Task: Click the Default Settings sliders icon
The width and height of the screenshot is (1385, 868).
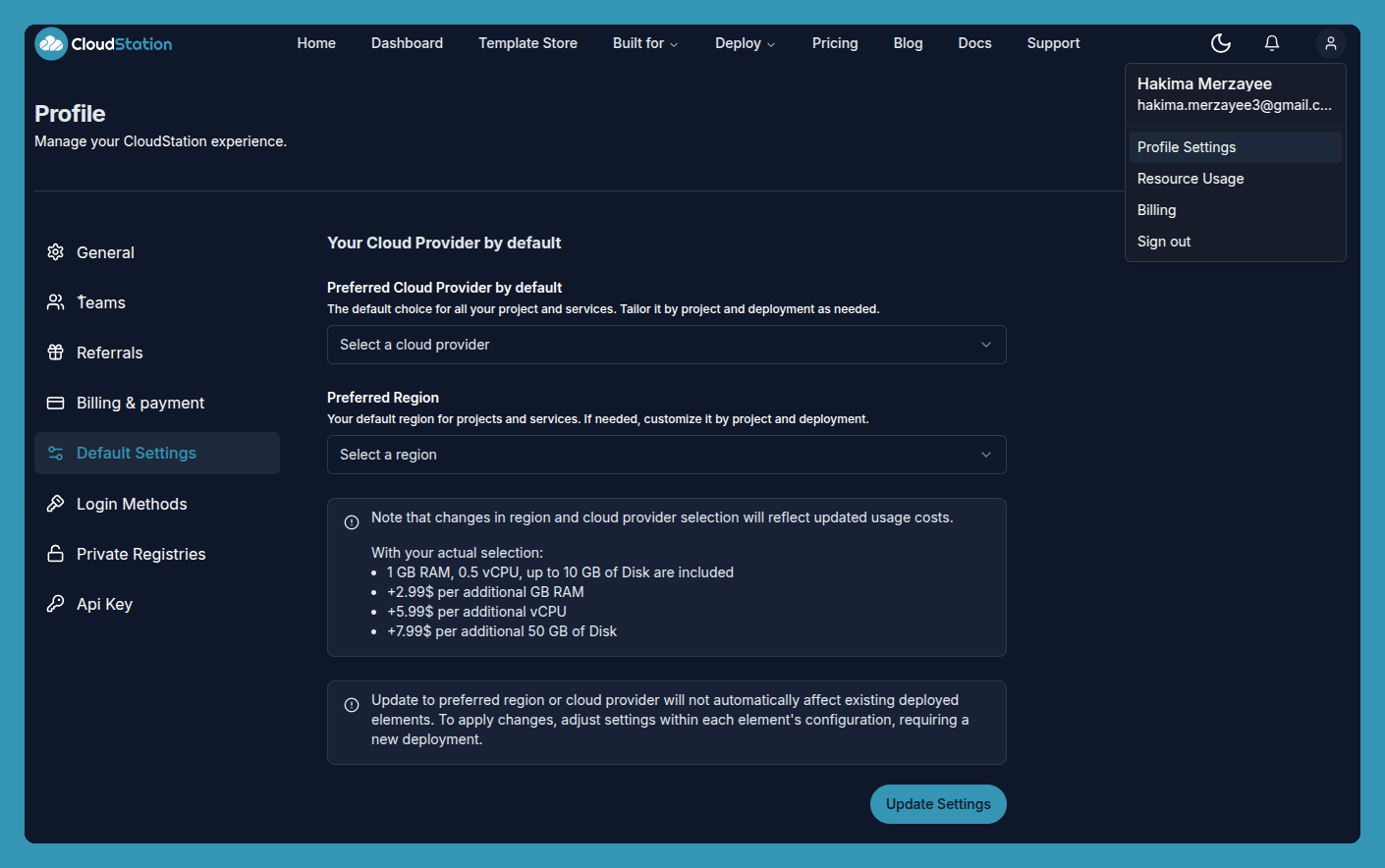Action: tap(56, 453)
